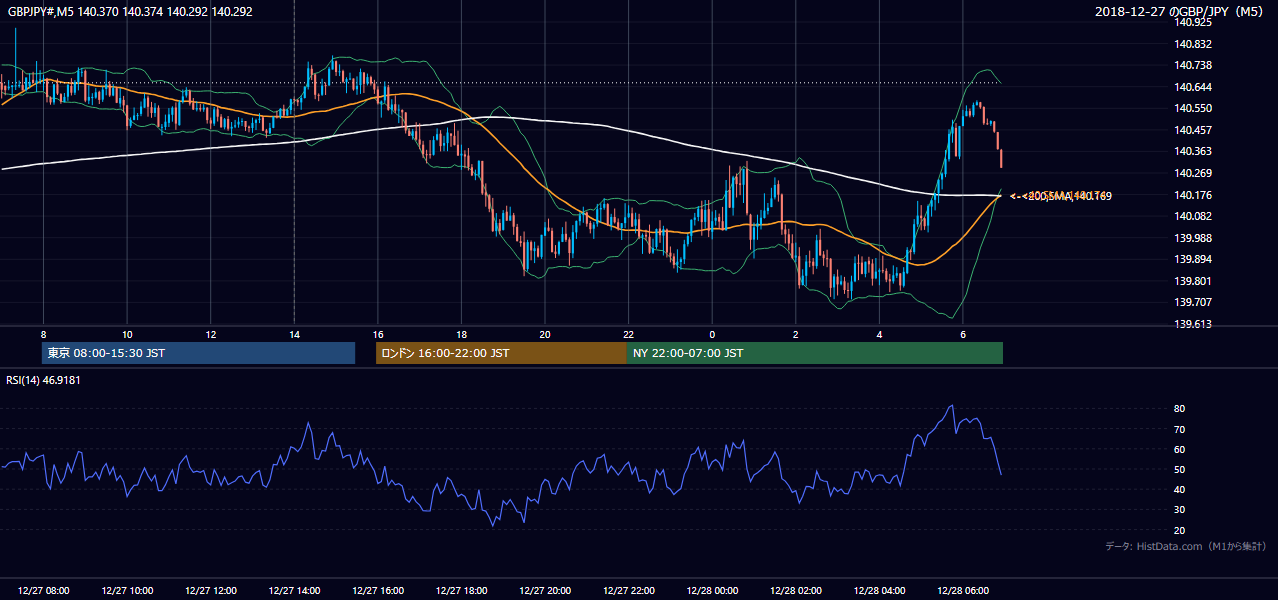Click the 12/27 16:00 date label
1278x600 pixels.
click(x=378, y=590)
